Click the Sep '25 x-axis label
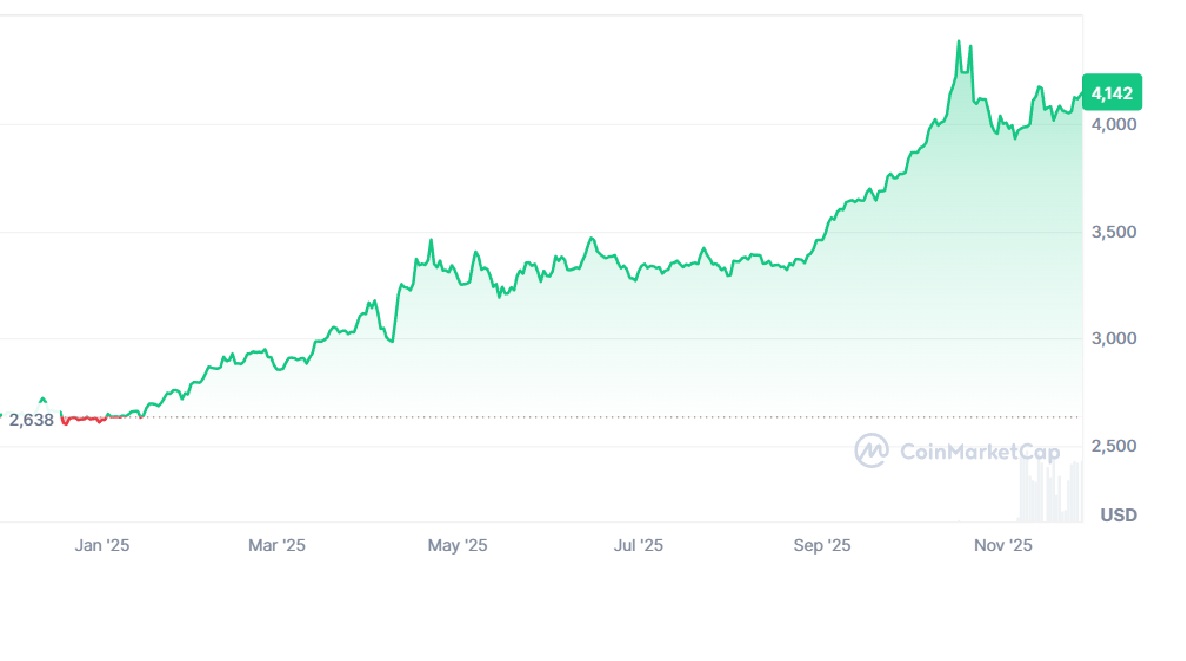This screenshot has width=1186, height=661. [821, 545]
